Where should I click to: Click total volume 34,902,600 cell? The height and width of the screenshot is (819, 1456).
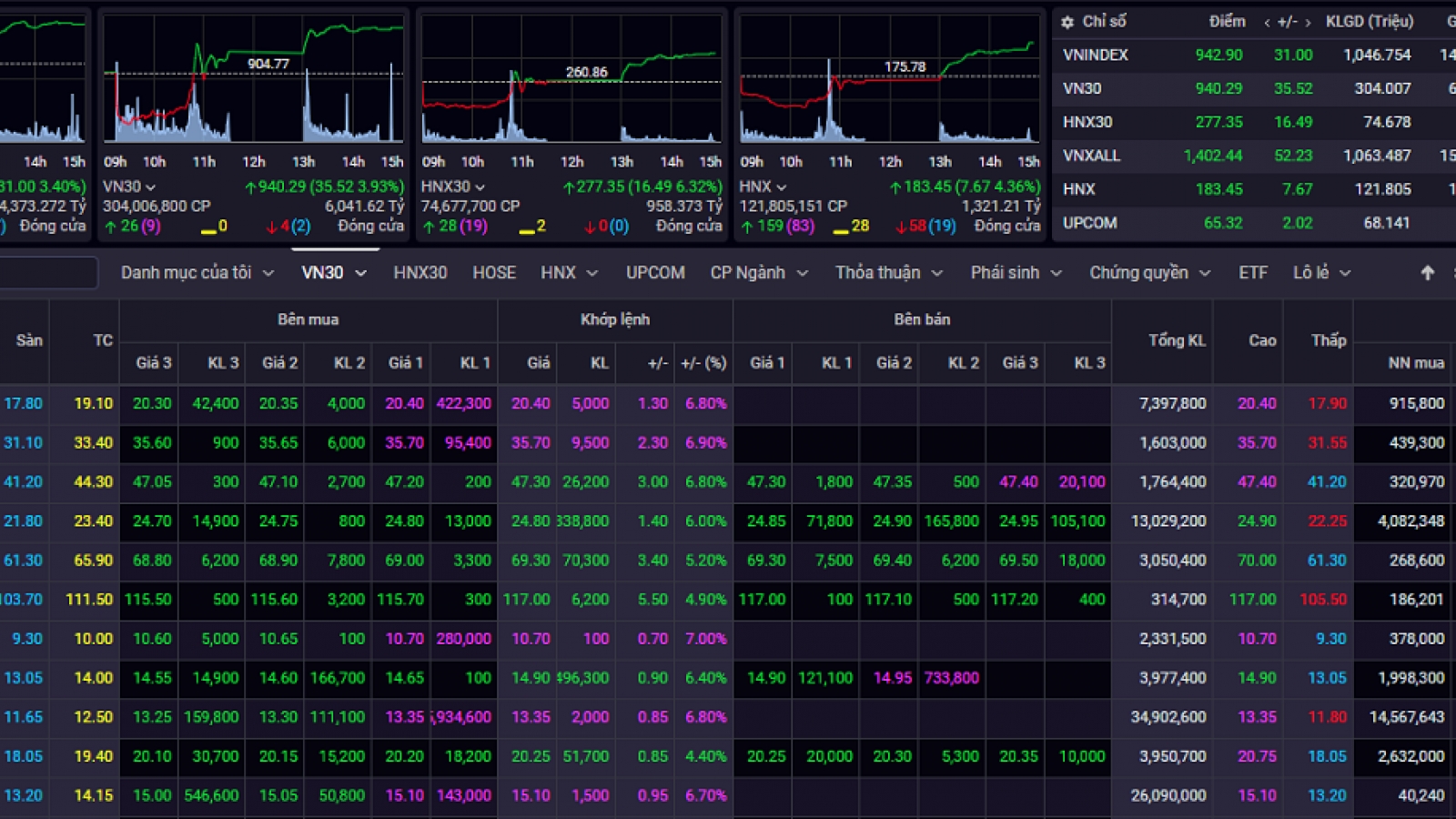point(1168,717)
